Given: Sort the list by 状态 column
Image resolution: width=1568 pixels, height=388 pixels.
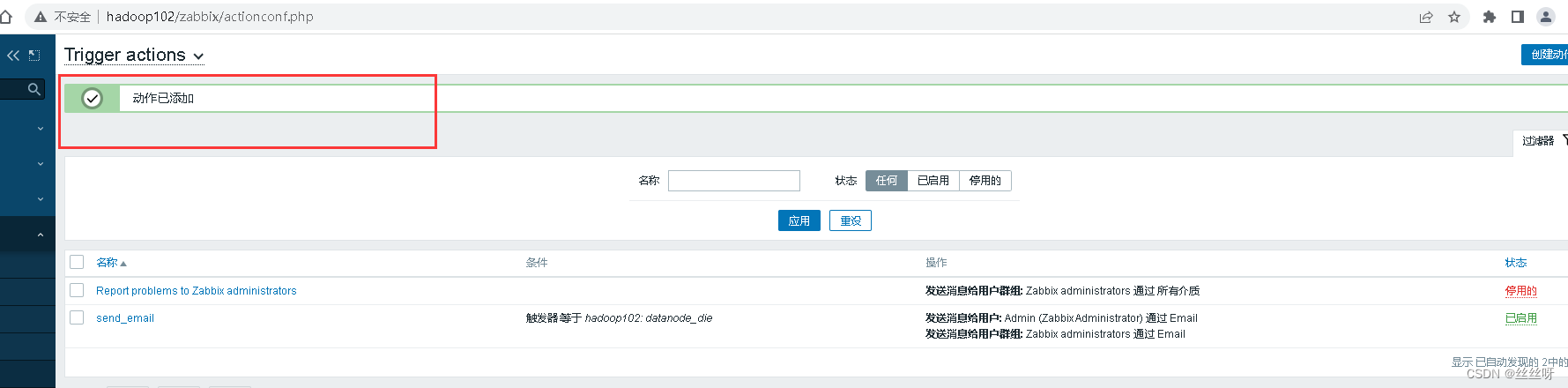Looking at the screenshot, I should coord(1516,263).
